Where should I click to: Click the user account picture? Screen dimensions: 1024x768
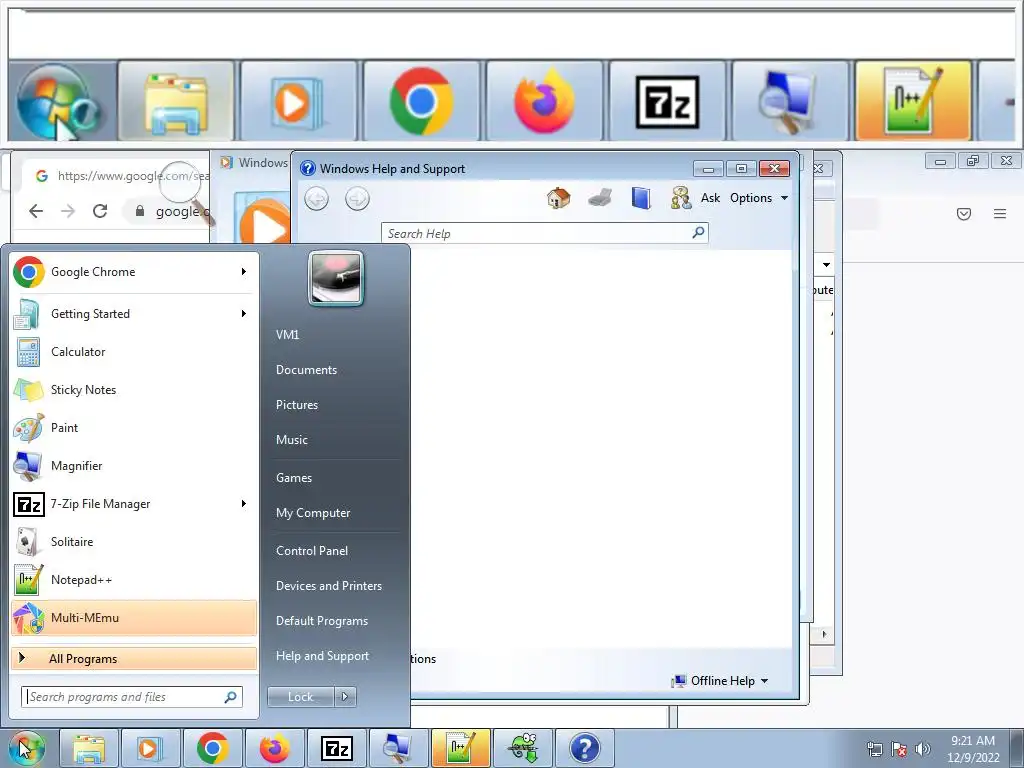click(336, 278)
